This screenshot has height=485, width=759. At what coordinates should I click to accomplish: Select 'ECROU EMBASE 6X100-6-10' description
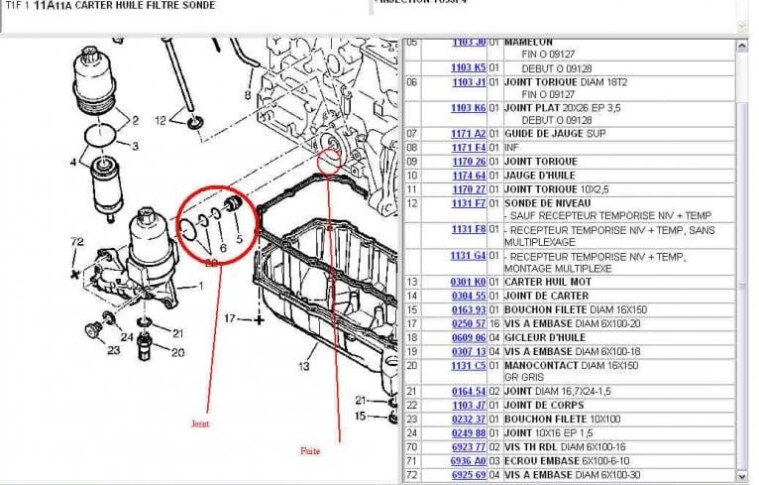(x=567, y=461)
